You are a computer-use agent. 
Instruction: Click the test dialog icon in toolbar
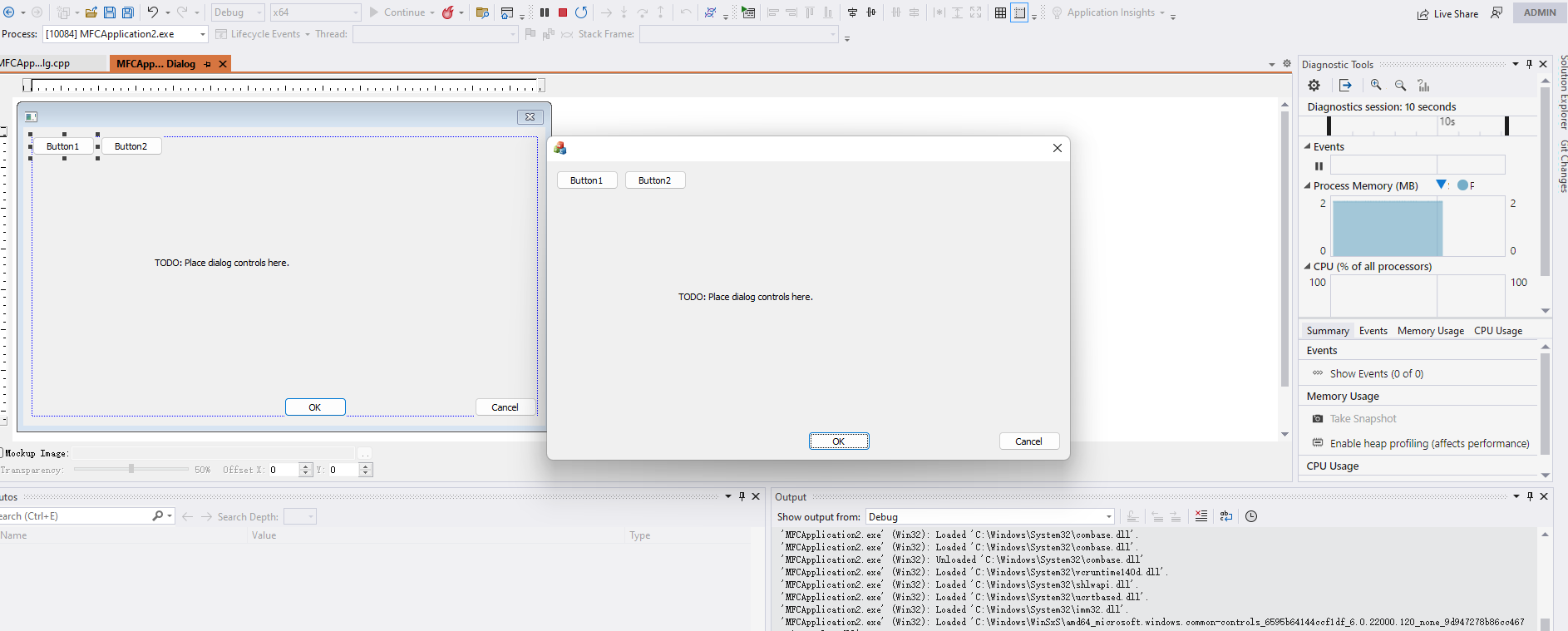748,12
